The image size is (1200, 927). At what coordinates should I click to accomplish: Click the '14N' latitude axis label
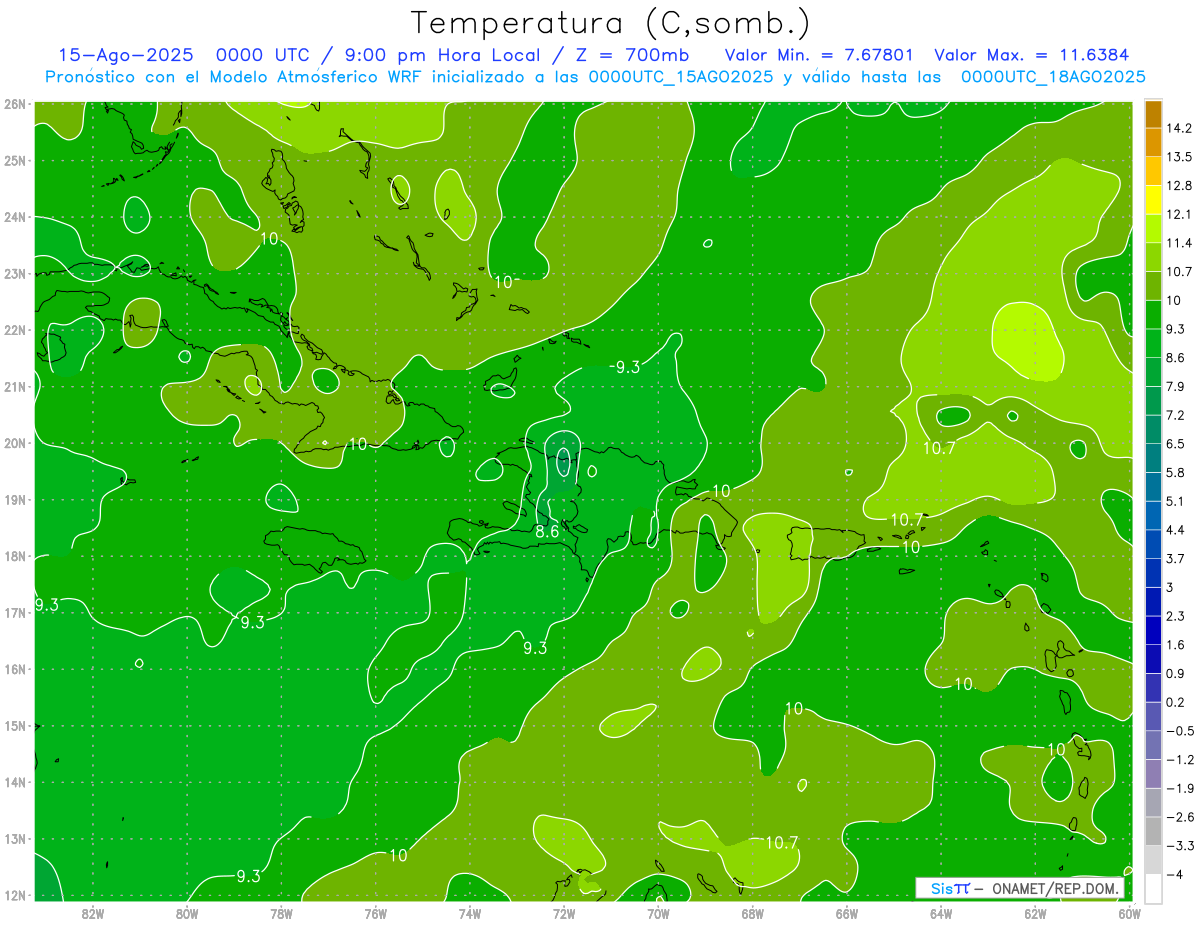click(15, 782)
